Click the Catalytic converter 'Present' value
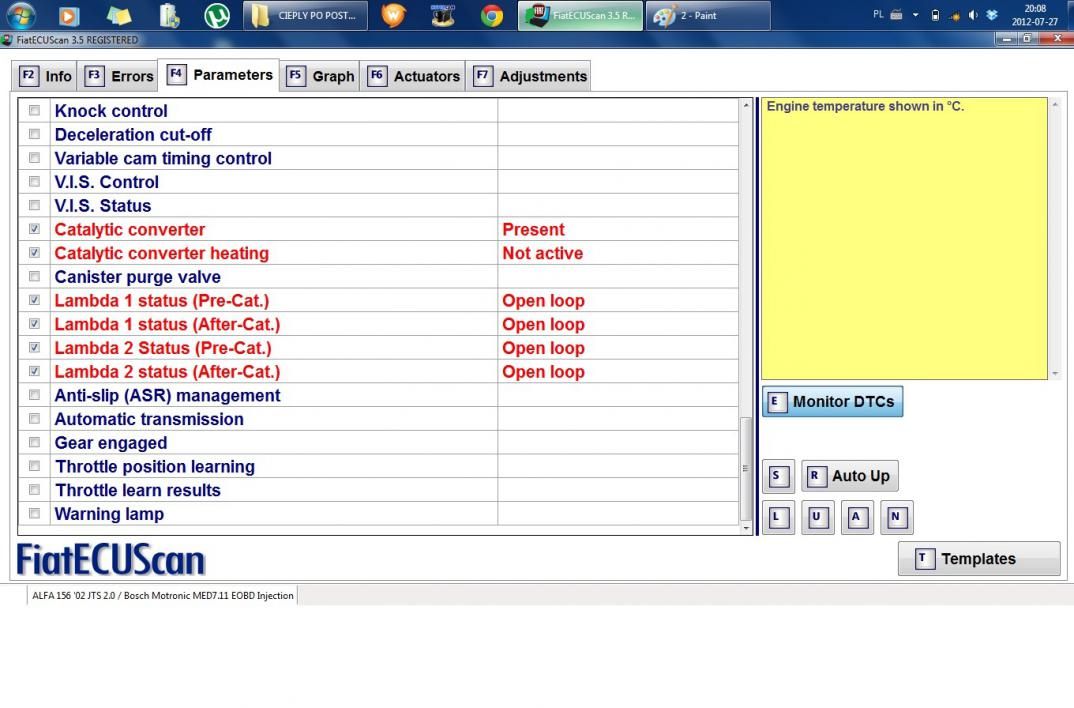This screenshot has height=708, width=1074. (x=534, y=229)
